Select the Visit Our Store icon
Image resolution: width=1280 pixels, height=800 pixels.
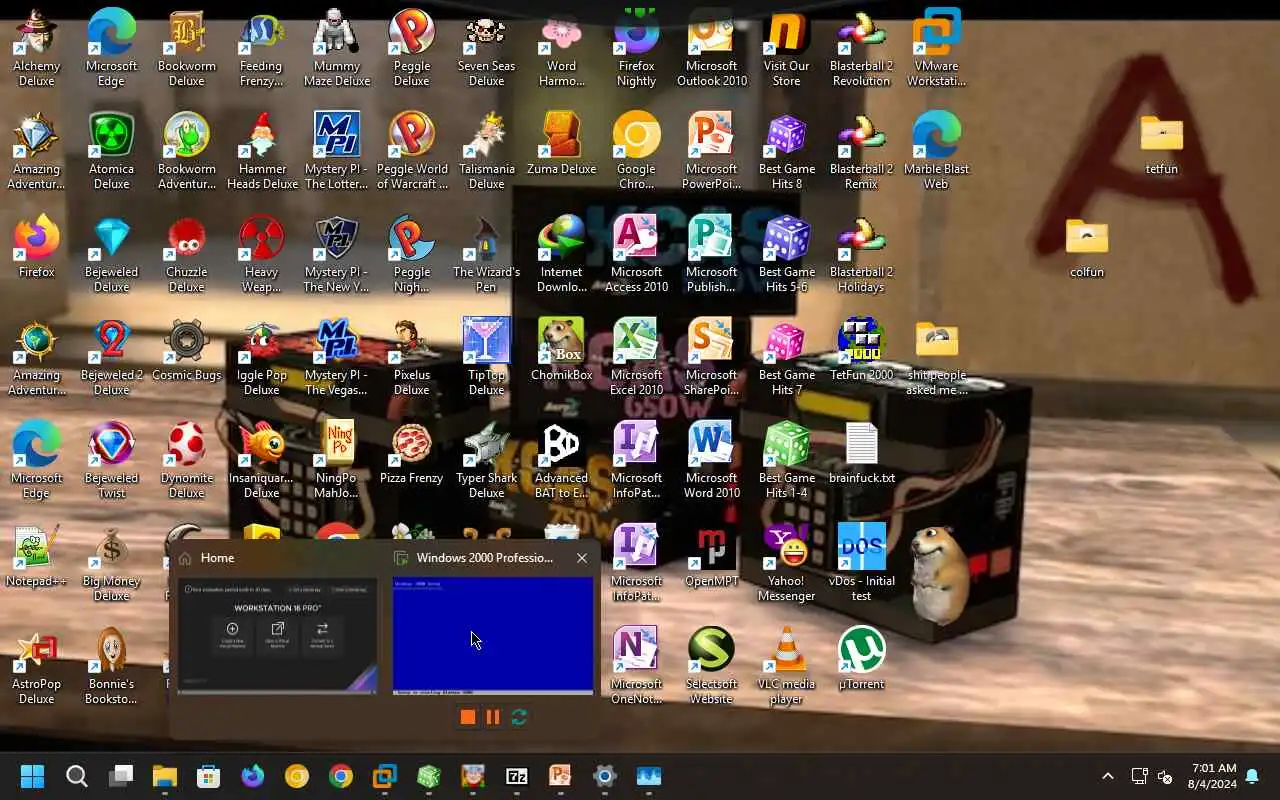point(786,48)
